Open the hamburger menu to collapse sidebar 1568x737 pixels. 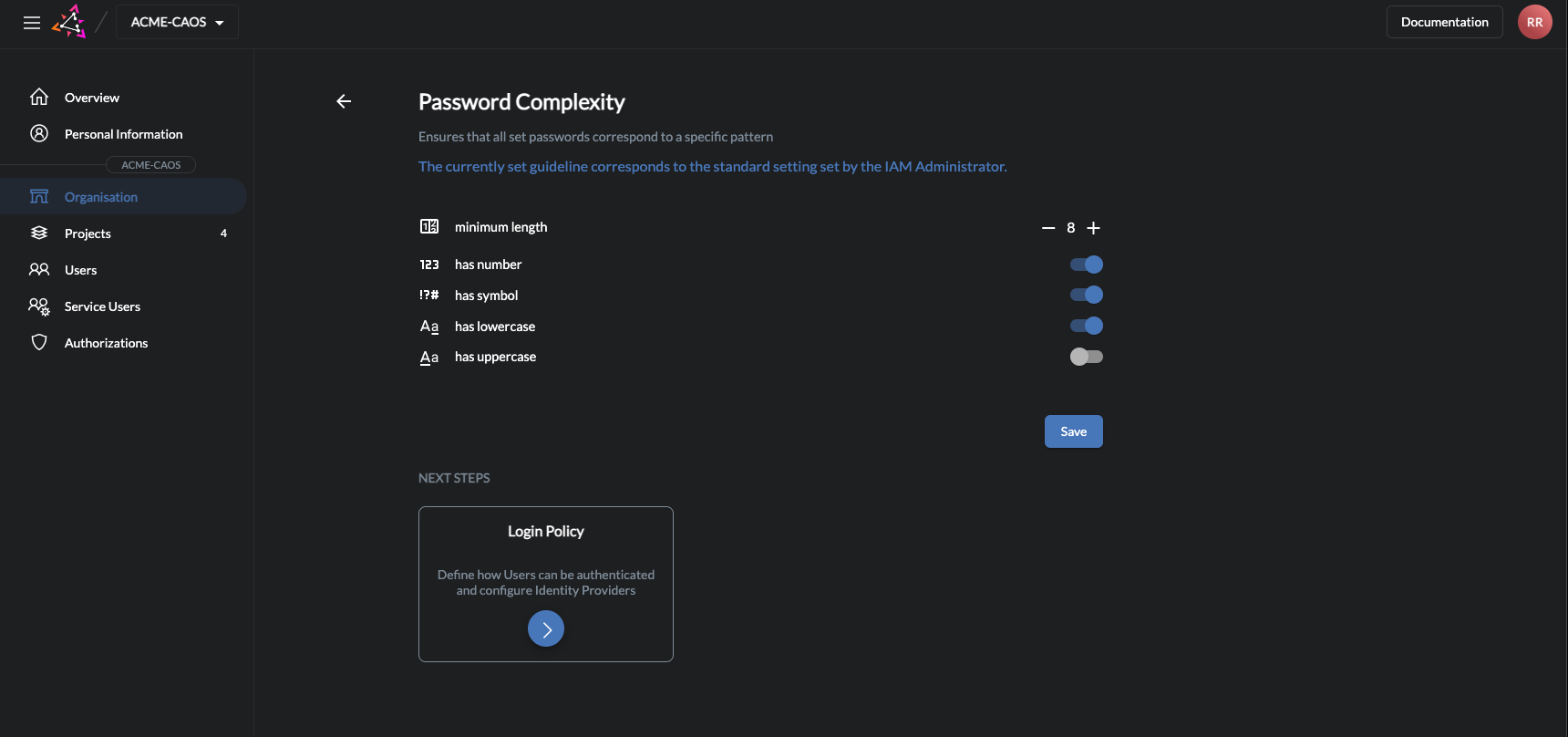pos(31,22)
